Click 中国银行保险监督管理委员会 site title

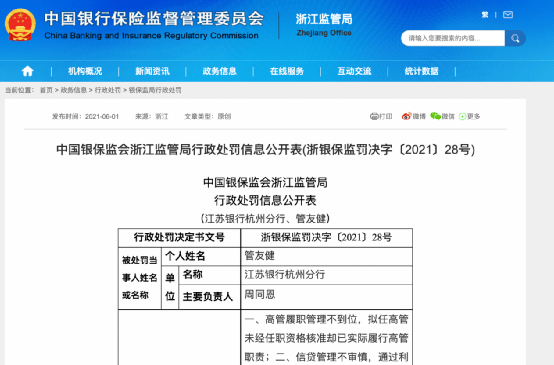(x=154, y=18)
